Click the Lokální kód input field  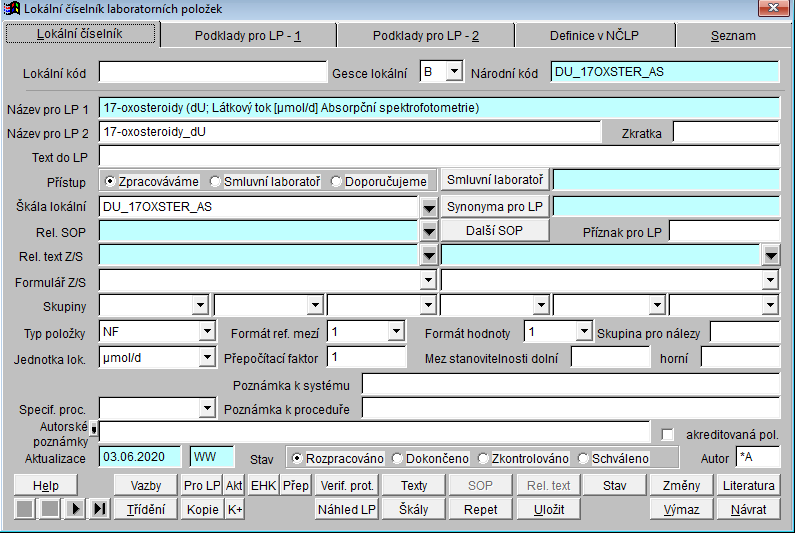coord(211,72)
